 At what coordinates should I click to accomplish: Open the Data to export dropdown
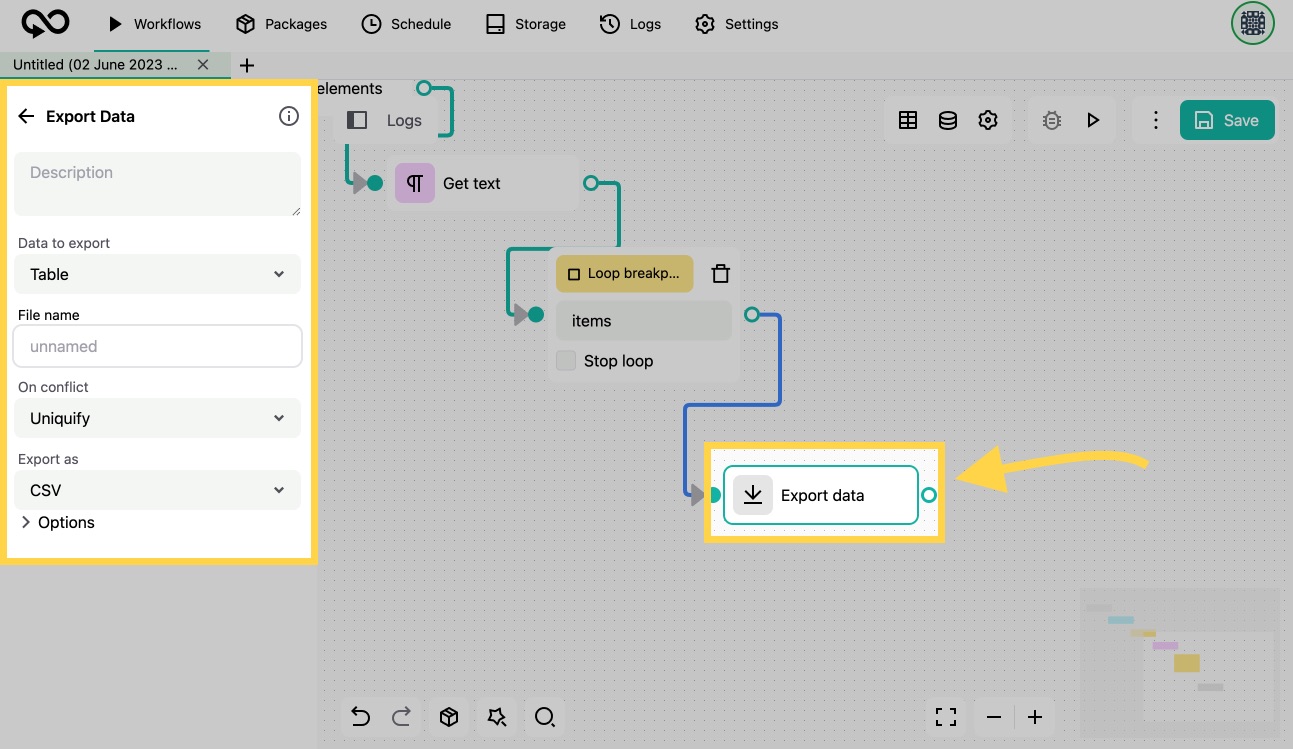(157, 274)
